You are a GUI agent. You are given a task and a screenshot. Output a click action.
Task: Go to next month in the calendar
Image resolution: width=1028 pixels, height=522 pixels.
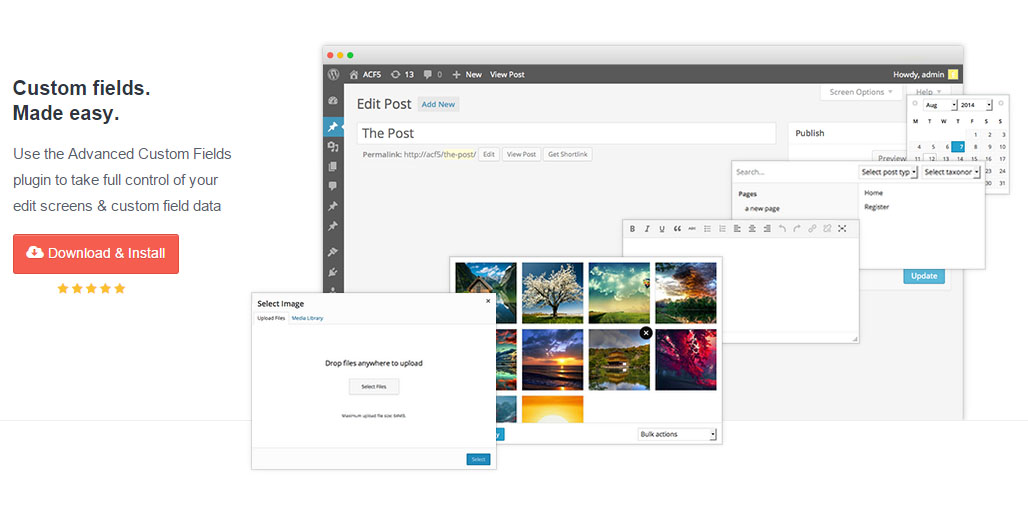pos(1000,104)
